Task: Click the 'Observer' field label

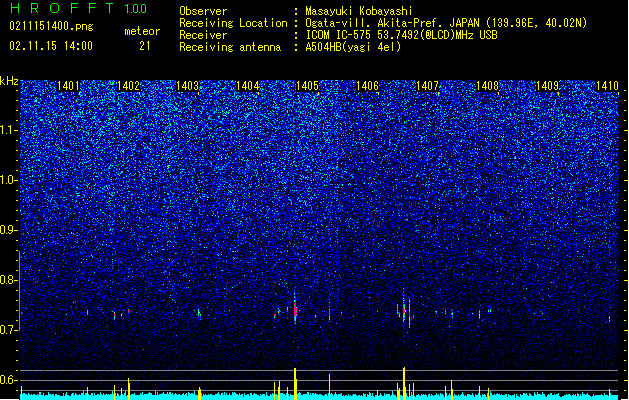Action: click(203, 11)
